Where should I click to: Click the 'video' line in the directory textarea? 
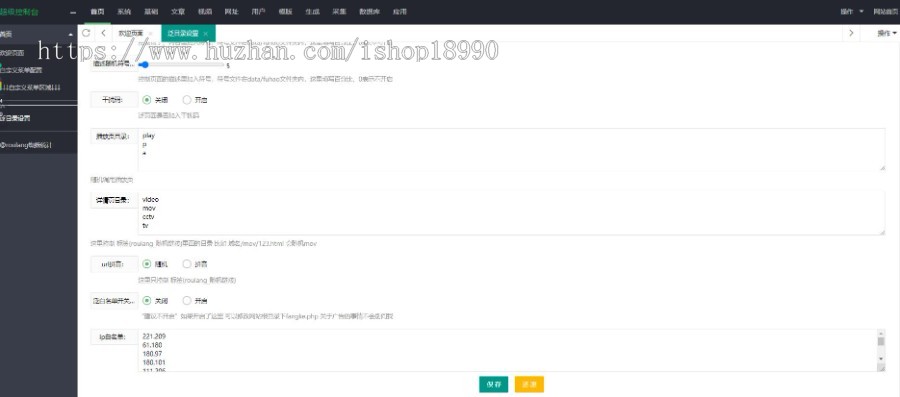pos(150,200)
